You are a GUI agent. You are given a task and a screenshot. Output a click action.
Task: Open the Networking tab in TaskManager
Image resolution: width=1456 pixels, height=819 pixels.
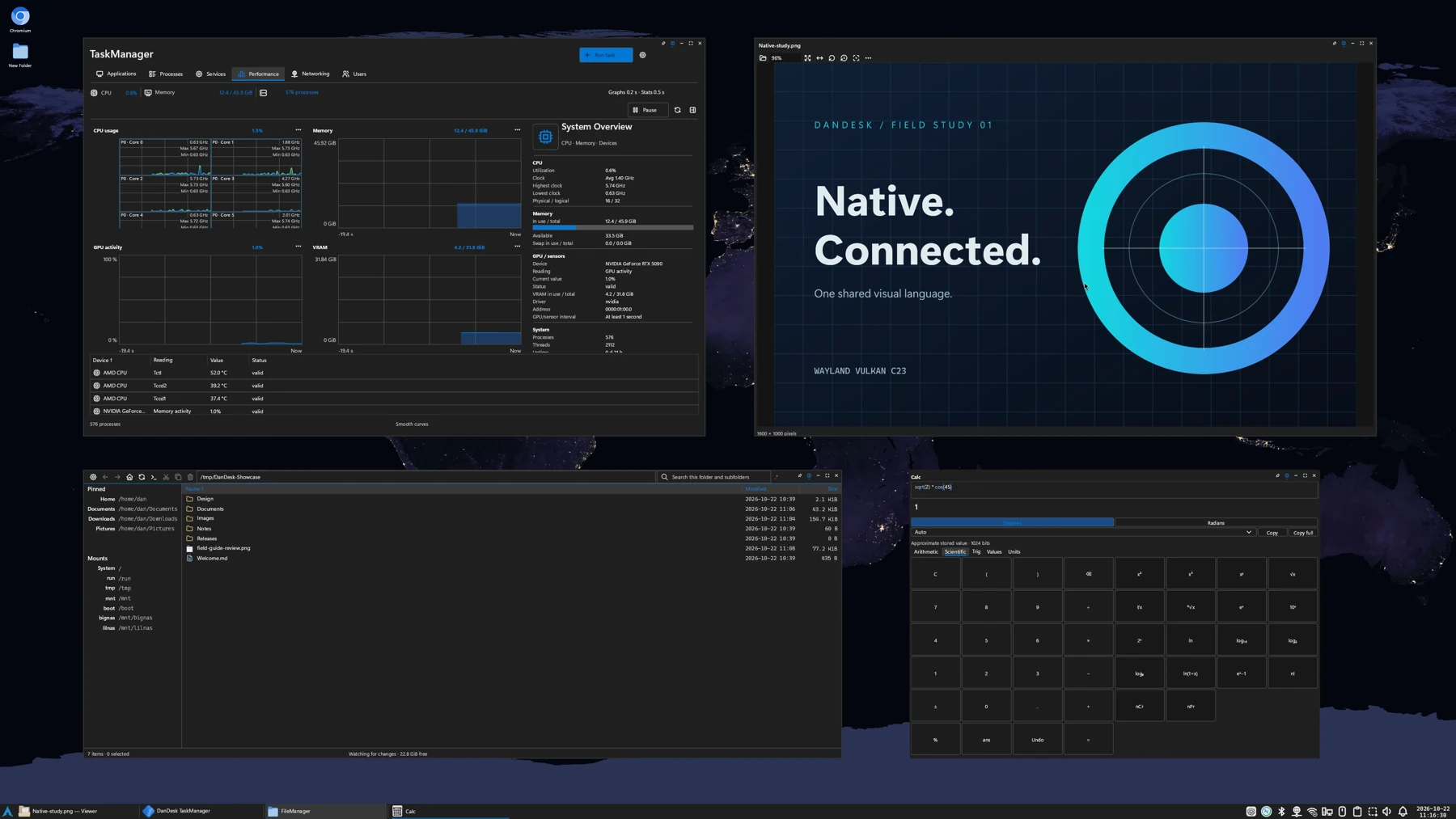click(x=311, y=74)
